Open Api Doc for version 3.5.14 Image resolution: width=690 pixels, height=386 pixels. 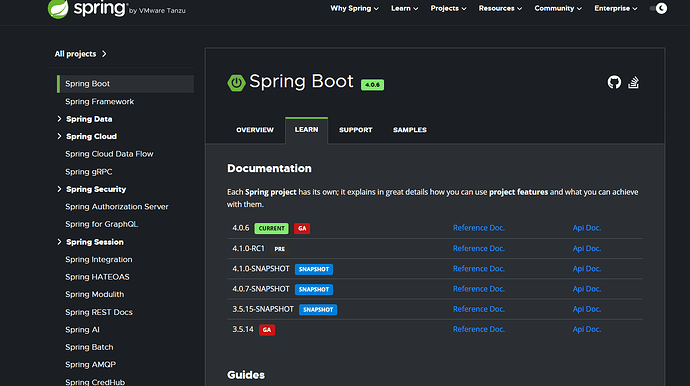point(587,329)
